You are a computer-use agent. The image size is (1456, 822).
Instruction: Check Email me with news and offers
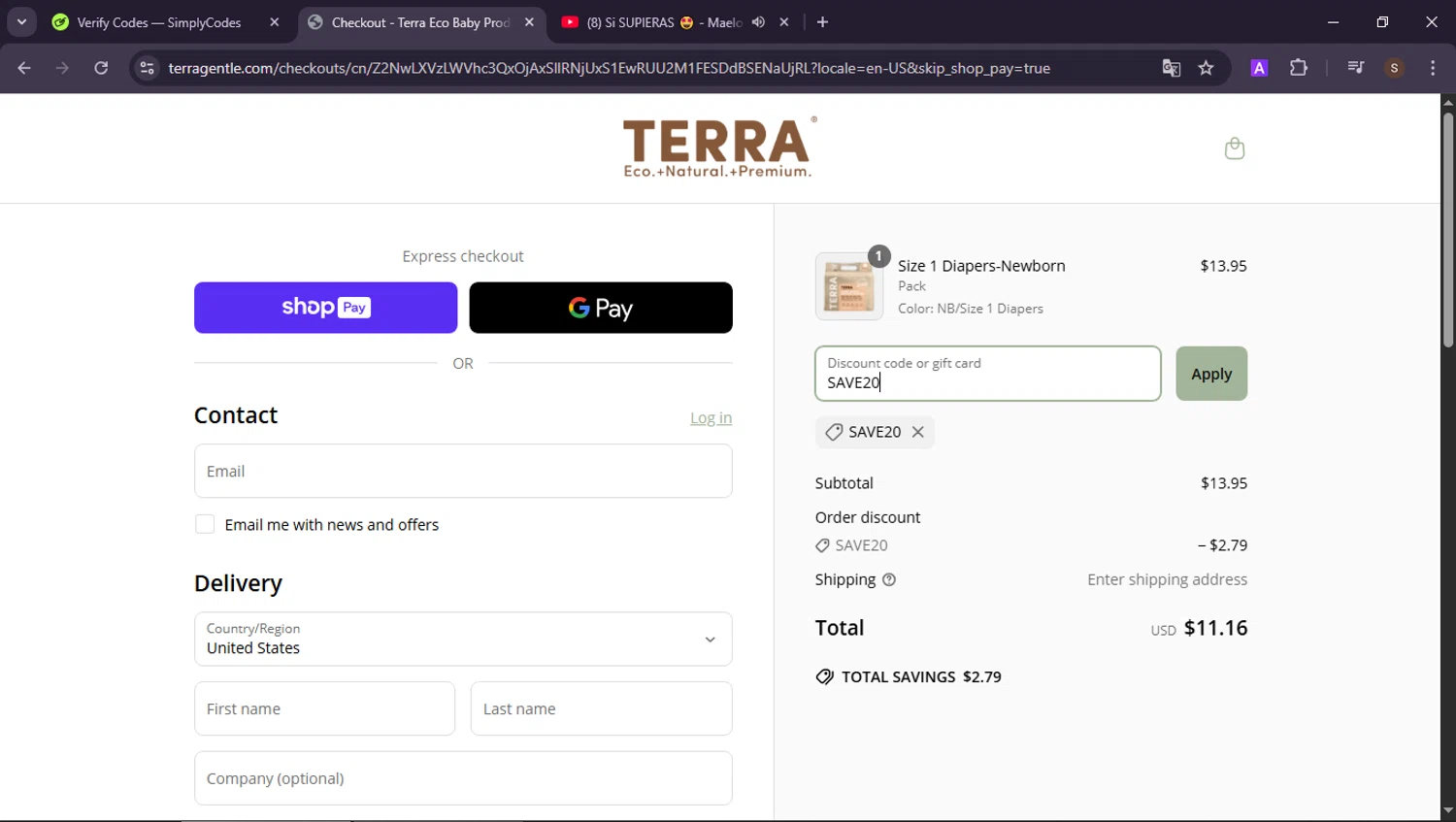tap(205, 524)
